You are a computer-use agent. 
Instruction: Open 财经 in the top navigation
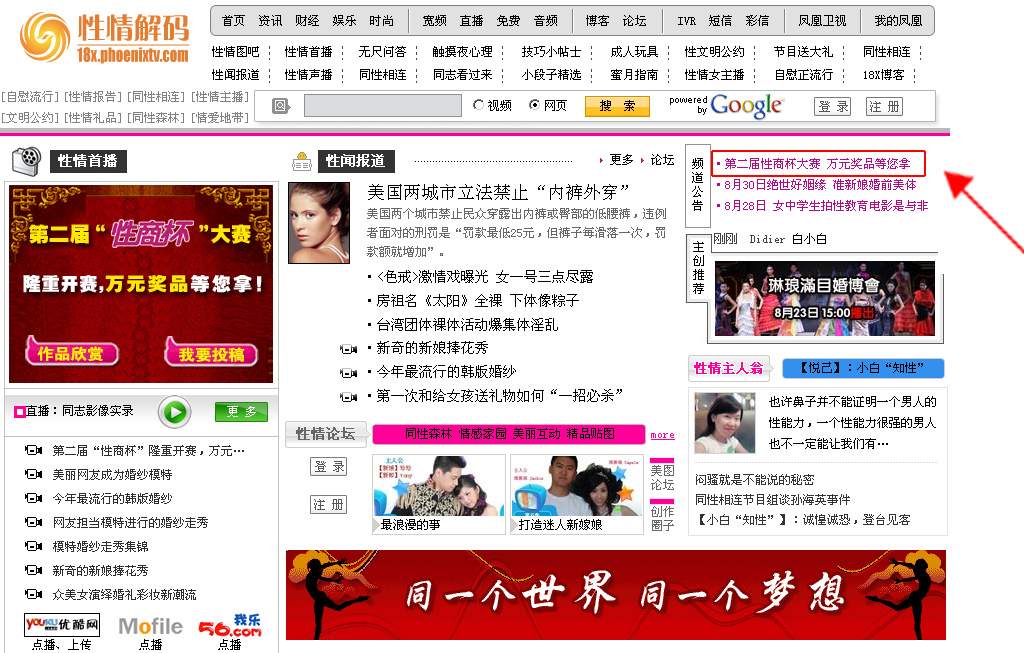click(307, 21)
